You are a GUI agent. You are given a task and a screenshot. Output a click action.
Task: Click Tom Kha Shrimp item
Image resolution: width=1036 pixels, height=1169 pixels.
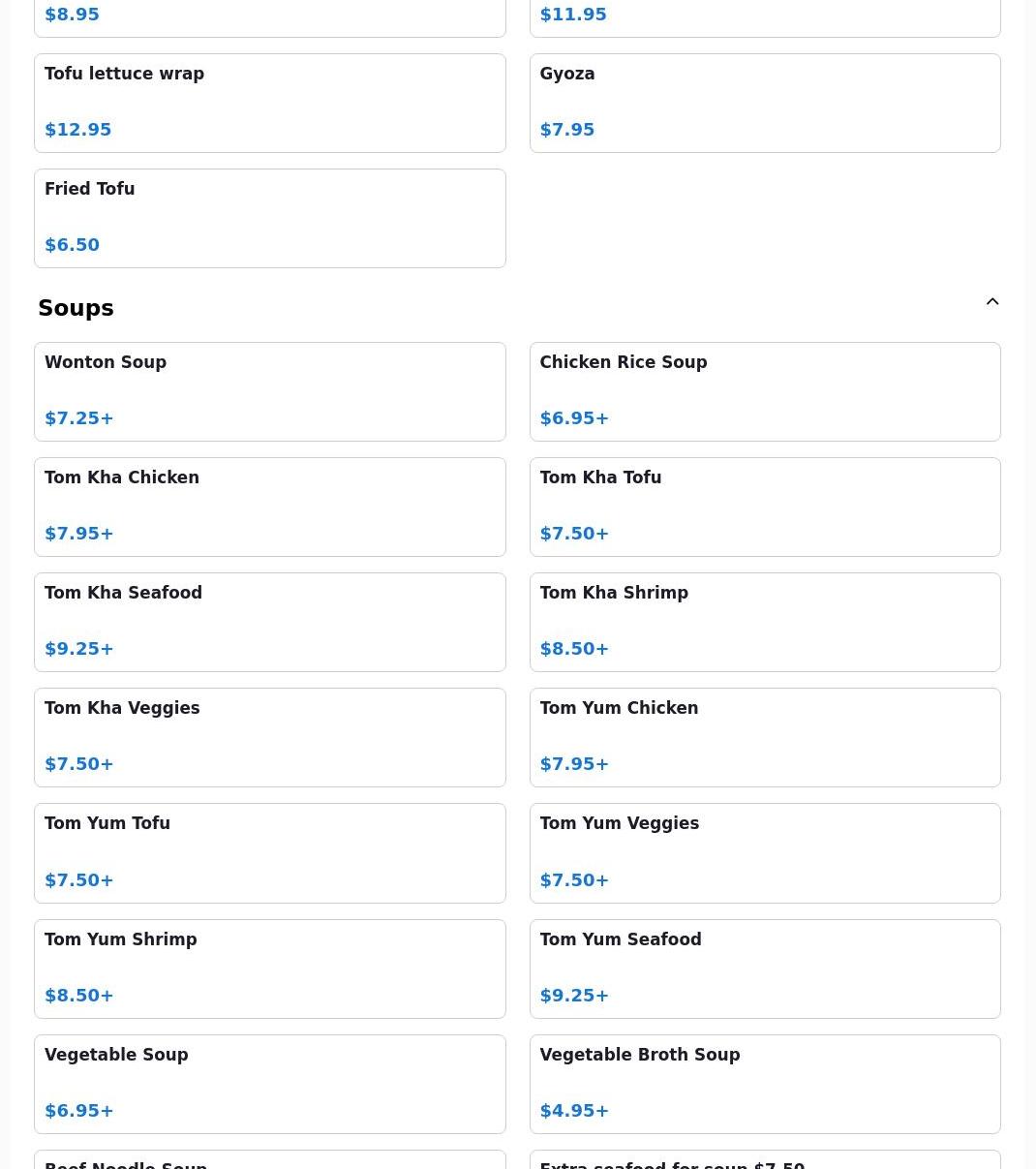pos(764,622)
